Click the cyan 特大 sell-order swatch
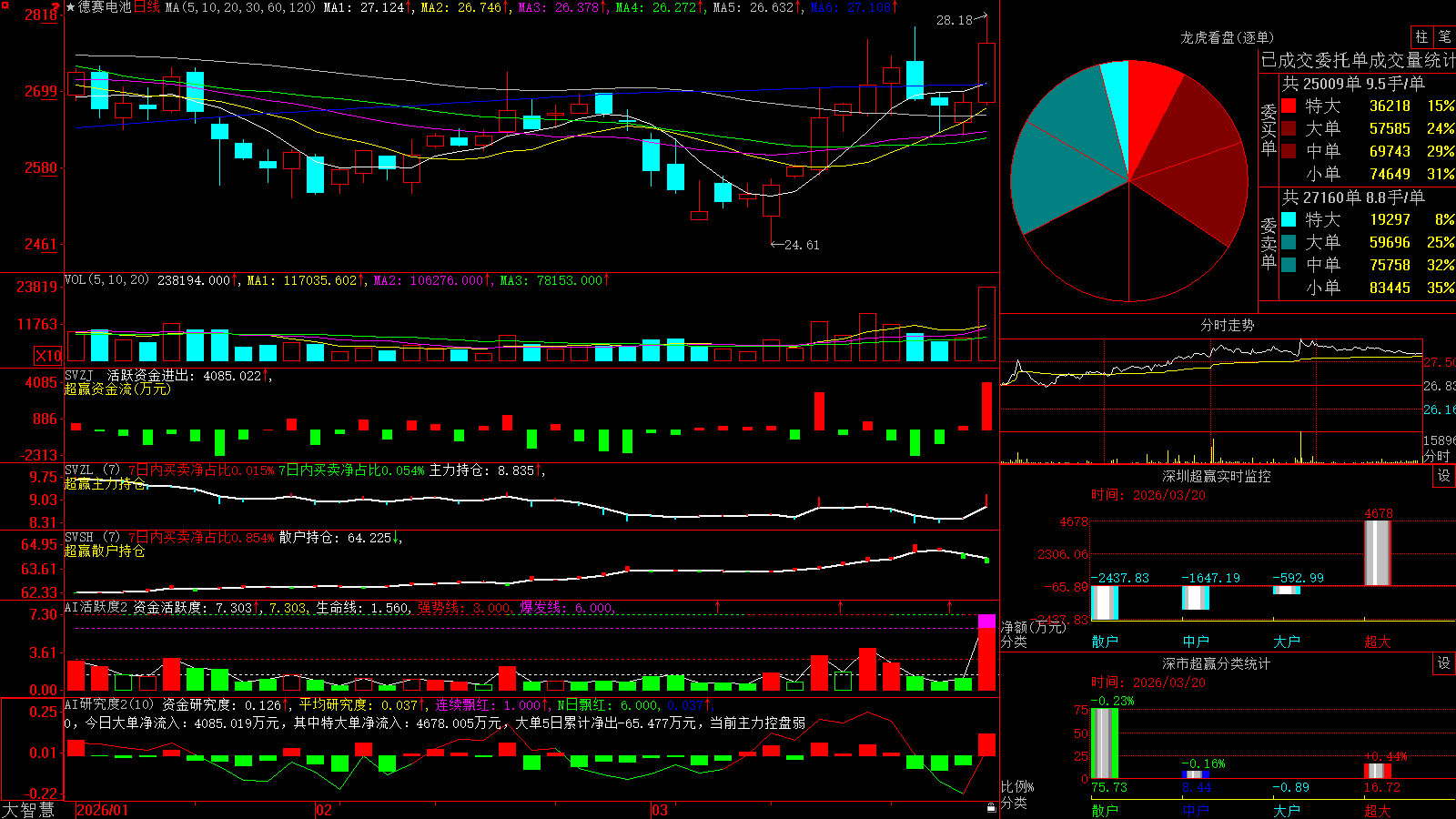Viewport: 1456px width, 819px height. (x=1289, y=219)
